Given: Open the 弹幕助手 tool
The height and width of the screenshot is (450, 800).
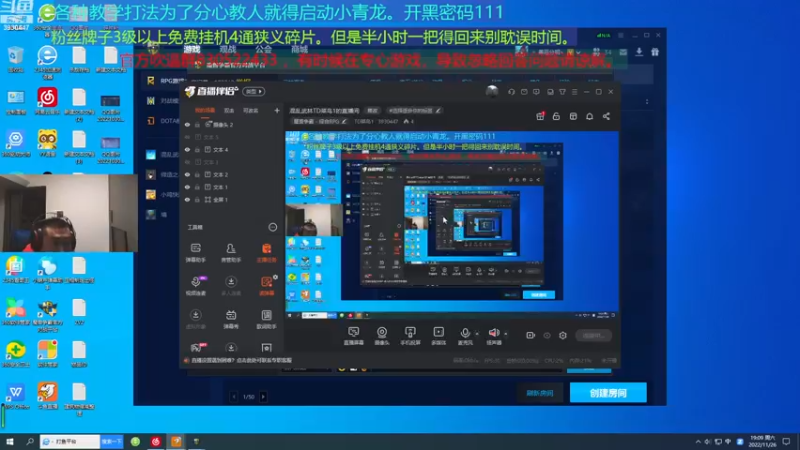Looking at the screenshot, I should click(x=195, y=253).
